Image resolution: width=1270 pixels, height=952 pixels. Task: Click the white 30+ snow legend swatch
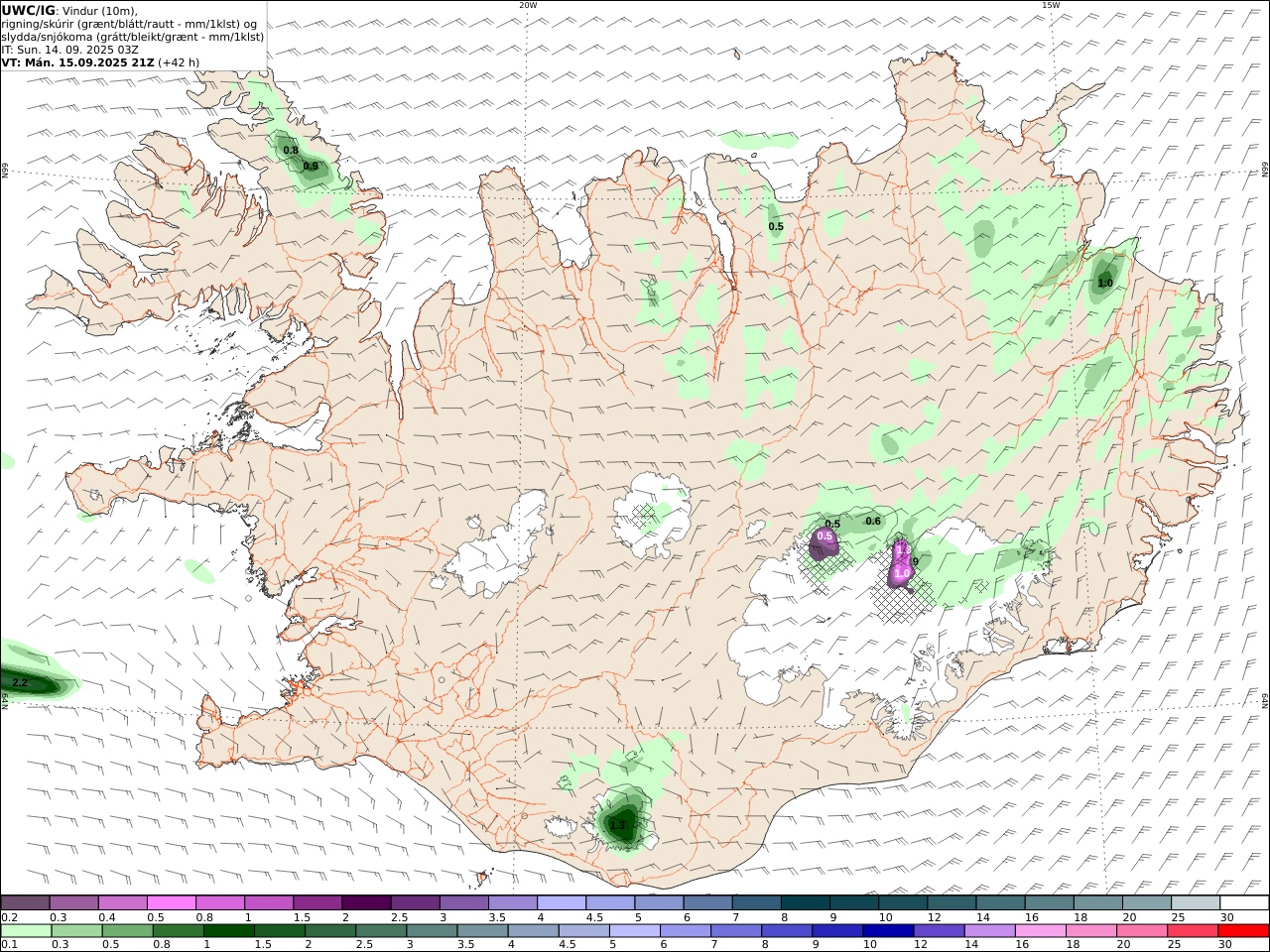coord(1244,903)
